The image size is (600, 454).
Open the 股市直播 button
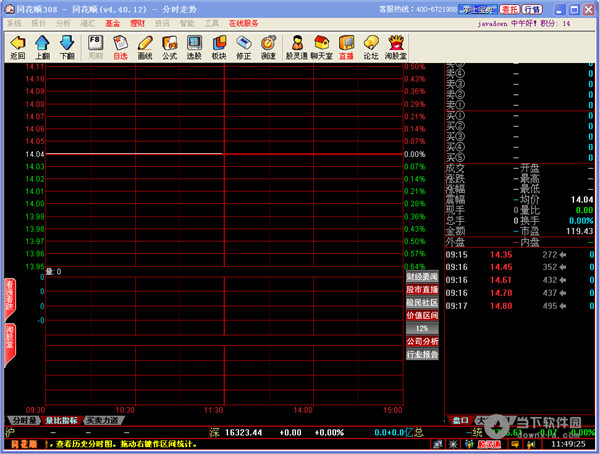422,290
